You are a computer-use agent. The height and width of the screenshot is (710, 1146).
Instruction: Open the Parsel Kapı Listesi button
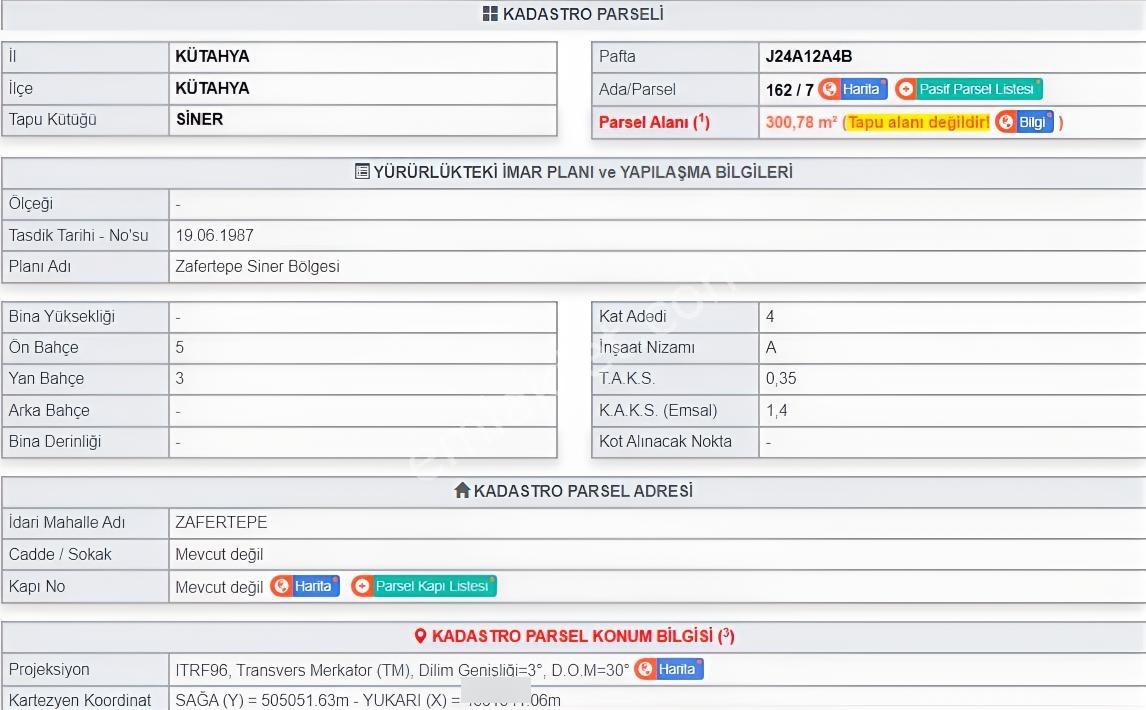423,586
